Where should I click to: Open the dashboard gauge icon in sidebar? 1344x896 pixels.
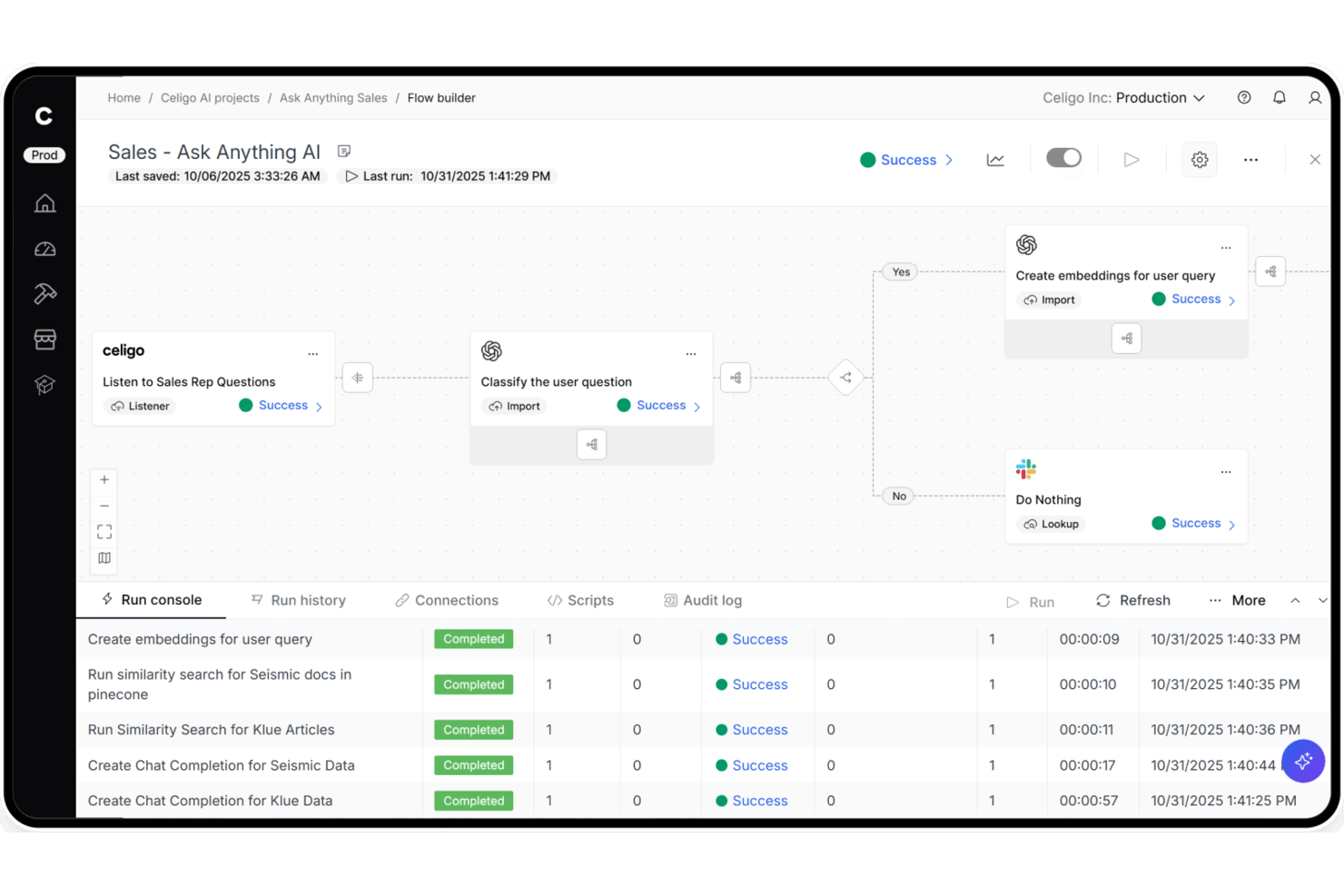pyautogui.click(x=44, y=249)
